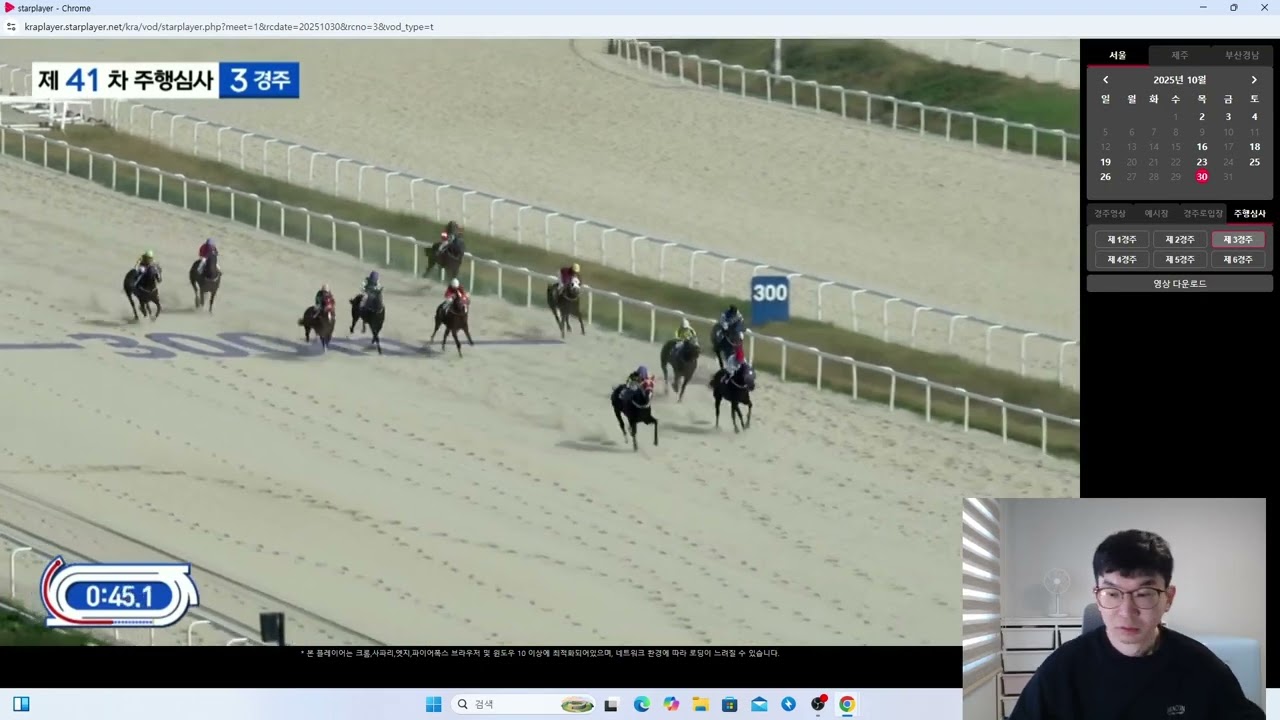1280x720 pixels.
Task: Switch to the 주행심사 tab
Action: coord(1249,213)
